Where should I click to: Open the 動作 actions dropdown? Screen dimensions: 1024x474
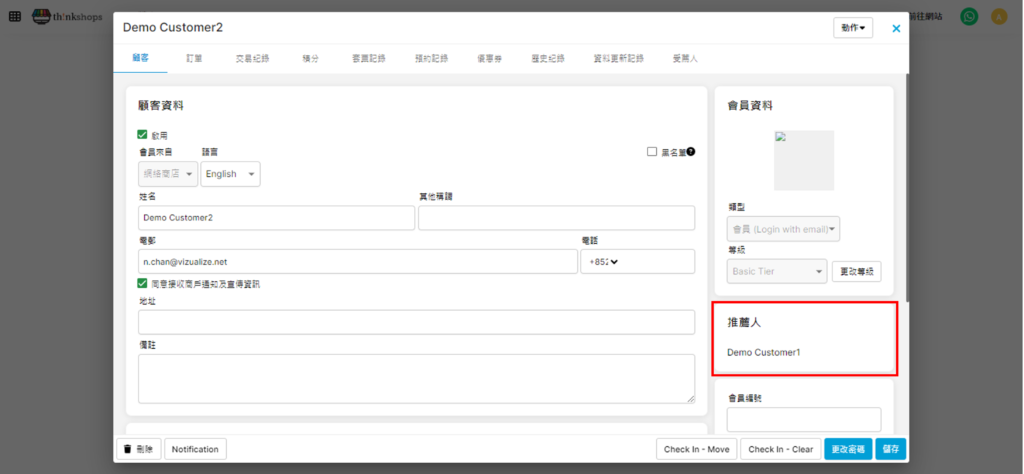click(852, 28)
